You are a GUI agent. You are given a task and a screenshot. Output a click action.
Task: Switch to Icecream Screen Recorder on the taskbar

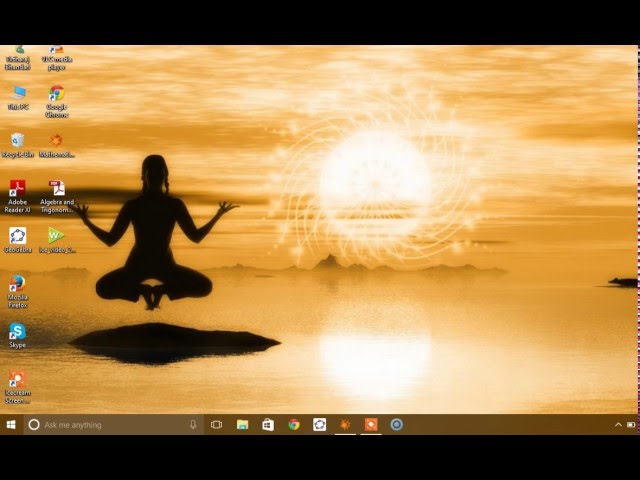[x=371, y=425]
